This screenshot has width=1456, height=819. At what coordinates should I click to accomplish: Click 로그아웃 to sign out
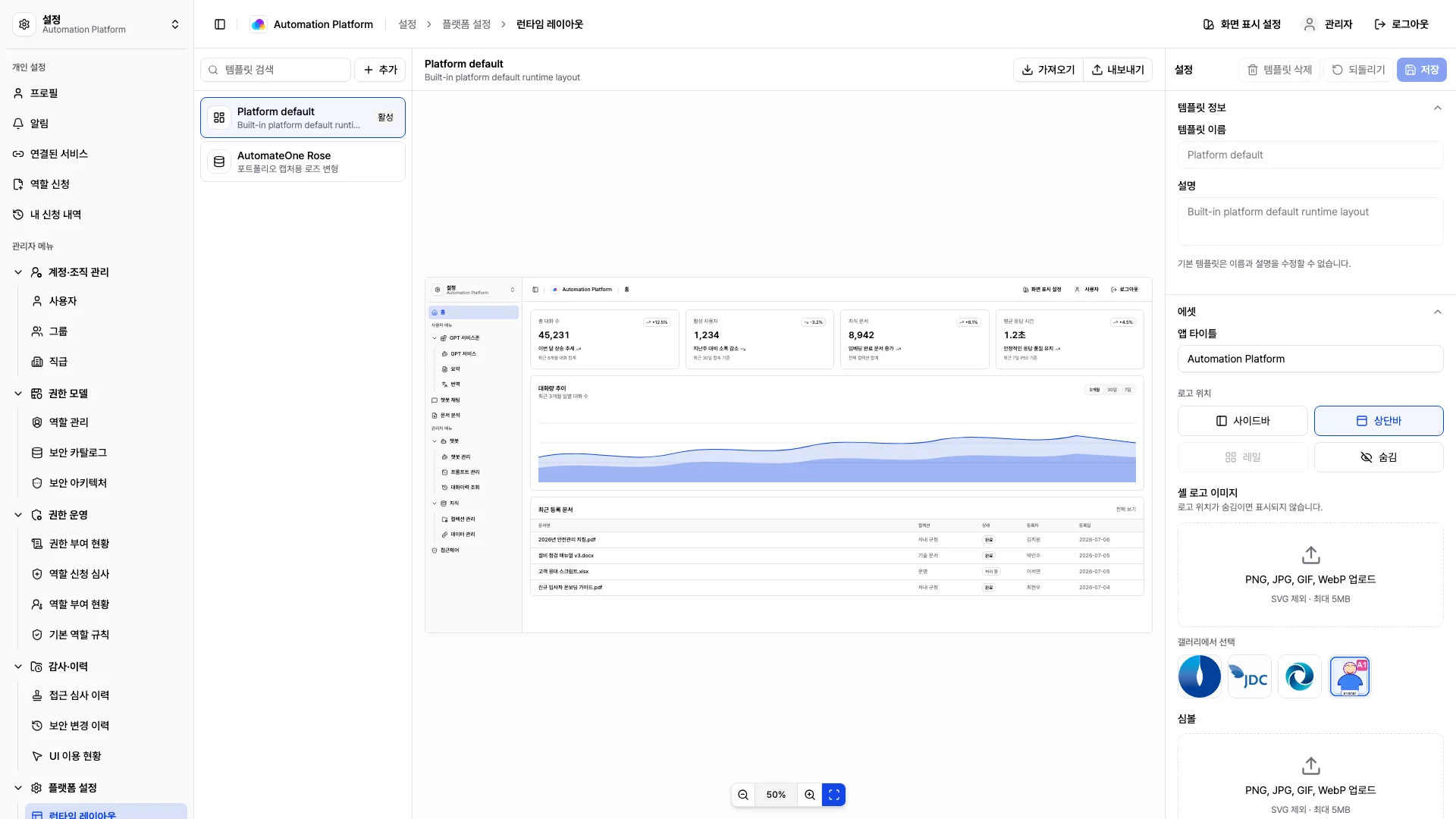point(1401,24)
